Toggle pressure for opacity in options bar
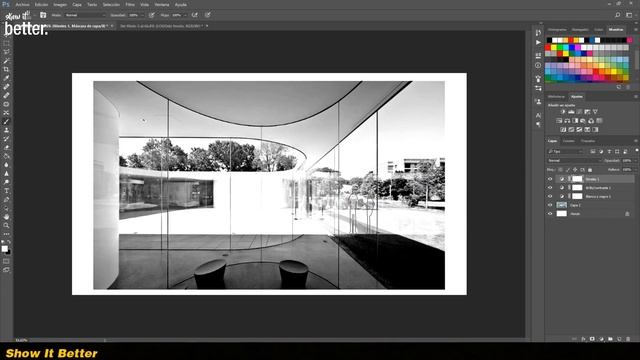Image resolution: width=640 pixels, height=360 pixels. (x=152, y=15)
